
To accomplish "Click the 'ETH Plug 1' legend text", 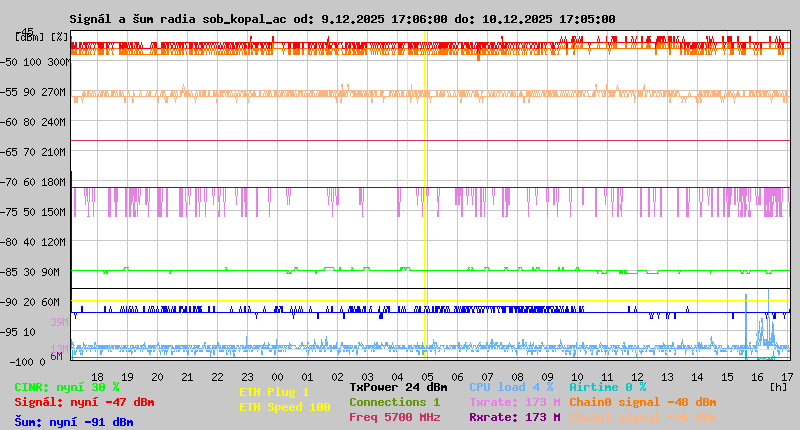I will [x=274, y=392].
